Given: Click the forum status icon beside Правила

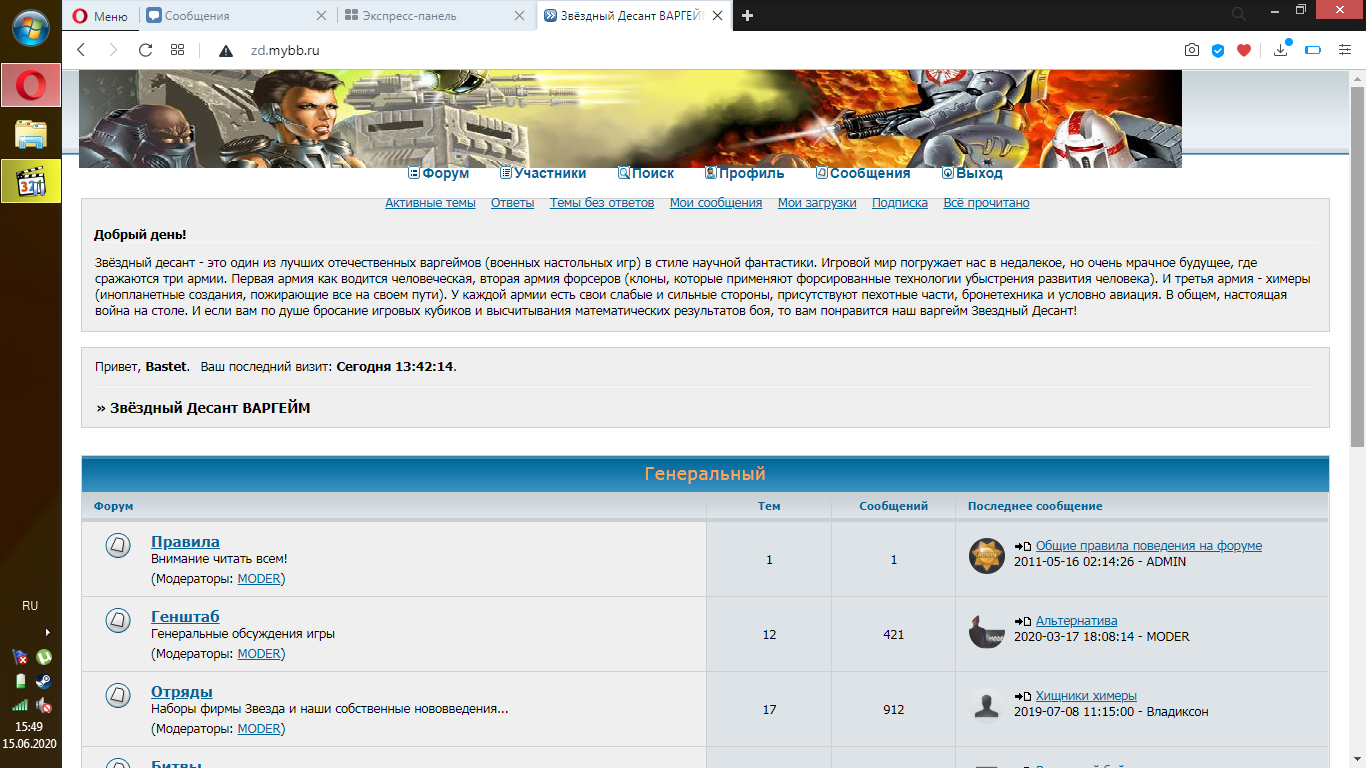Looking at the screenshot, I should point(118,545).
